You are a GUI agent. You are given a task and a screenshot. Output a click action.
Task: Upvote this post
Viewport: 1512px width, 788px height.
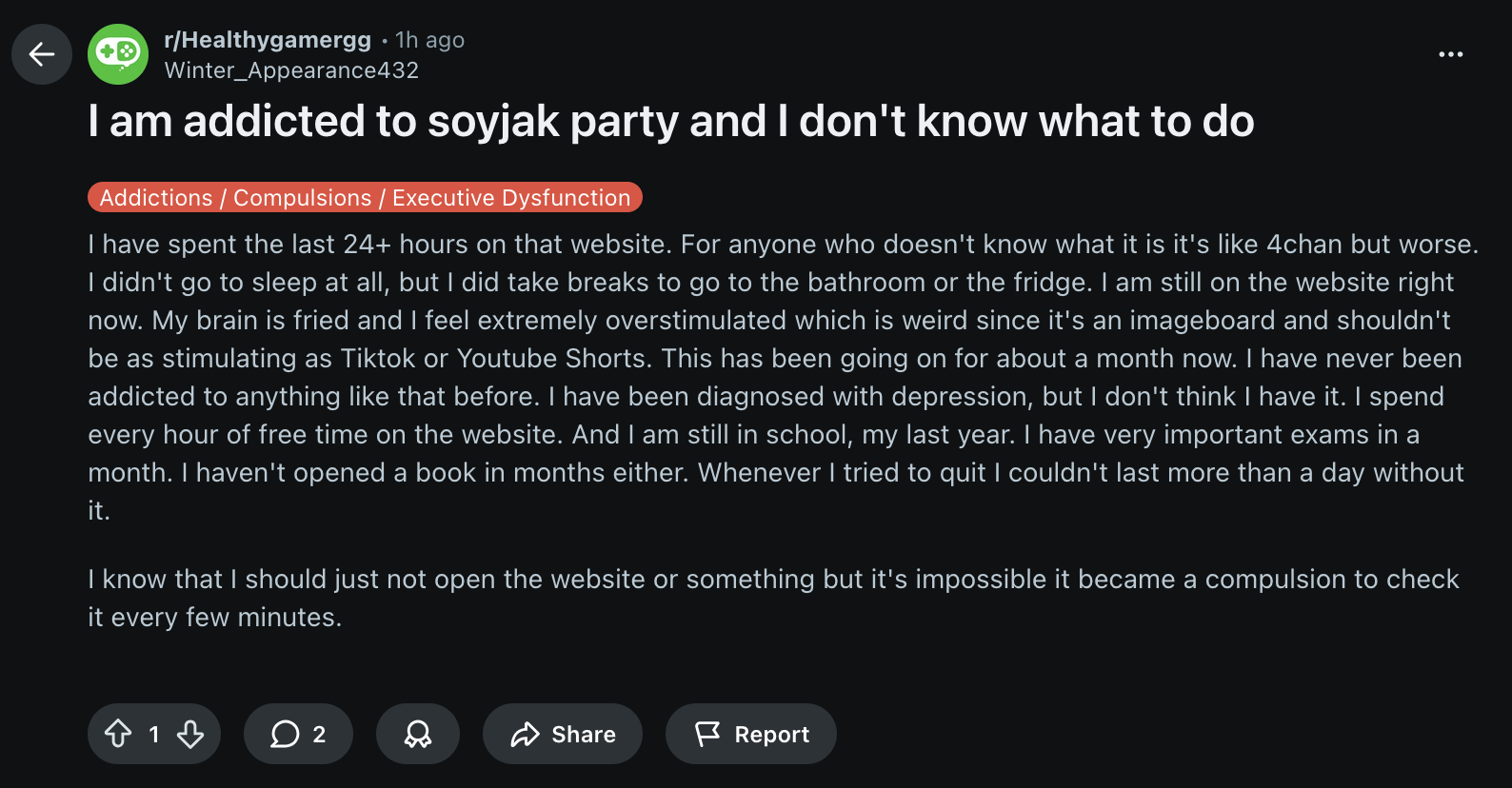click(x=118, y=734)
